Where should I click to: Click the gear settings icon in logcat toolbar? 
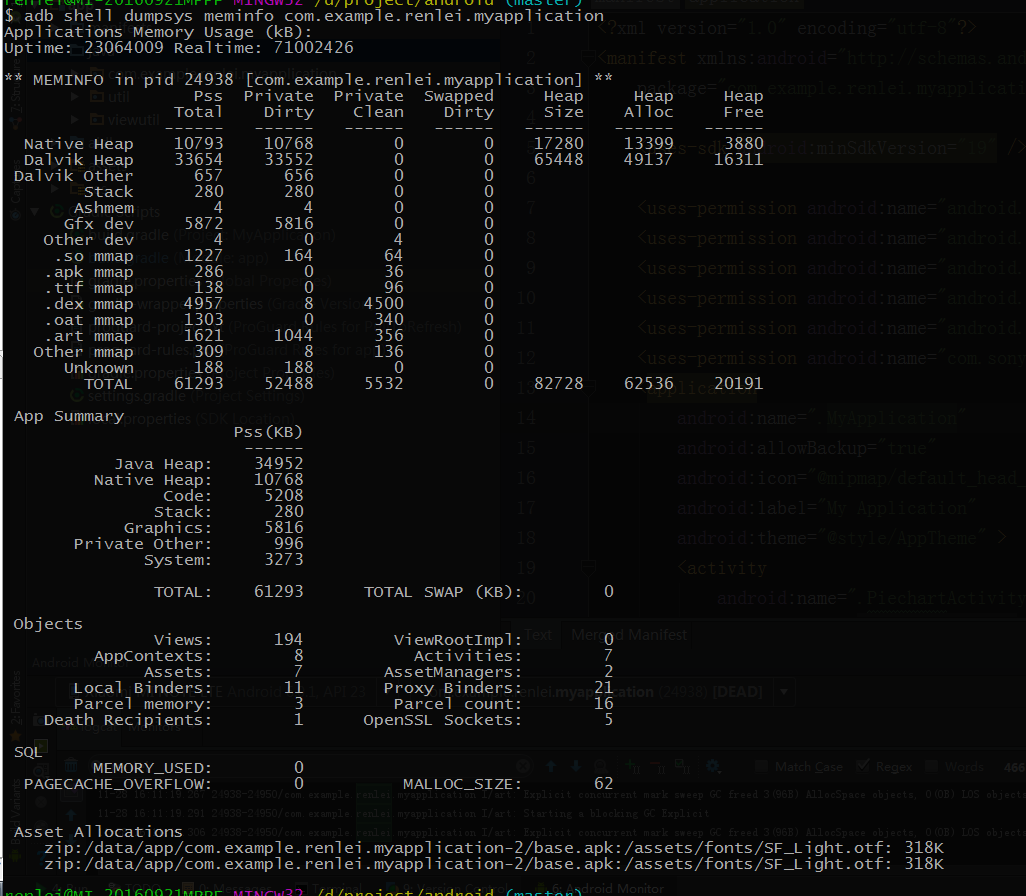click(x=713, y=766)
